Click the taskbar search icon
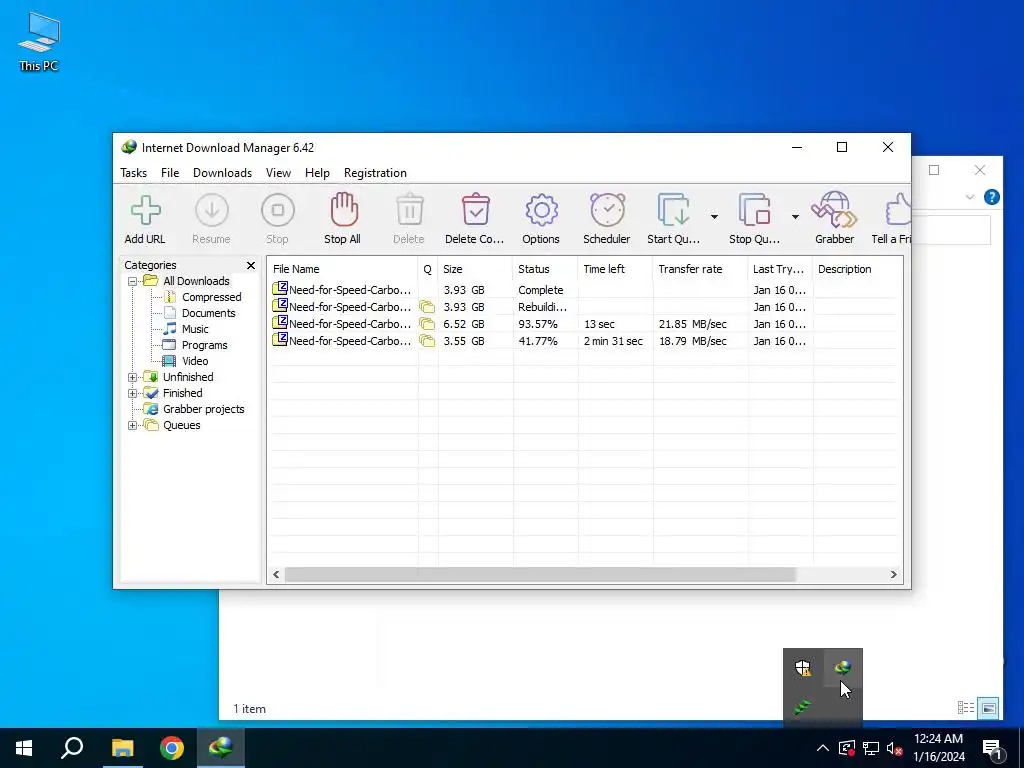The image size is (1024, 768). point(72,748)
